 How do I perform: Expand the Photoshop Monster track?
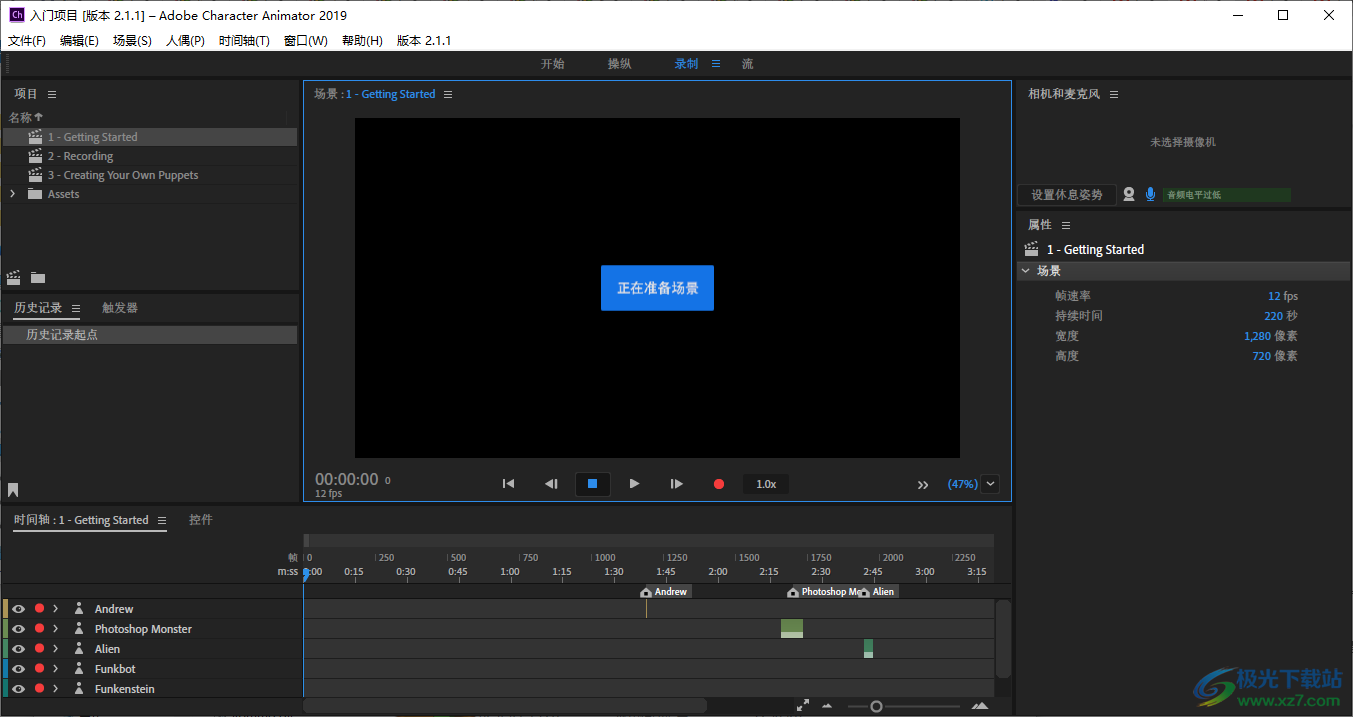point(56,629)
